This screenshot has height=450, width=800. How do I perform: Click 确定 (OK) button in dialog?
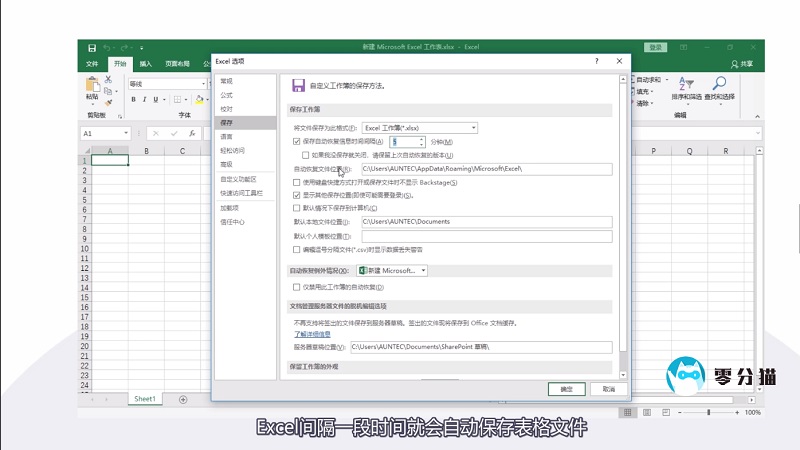click(x=566, y=388)
